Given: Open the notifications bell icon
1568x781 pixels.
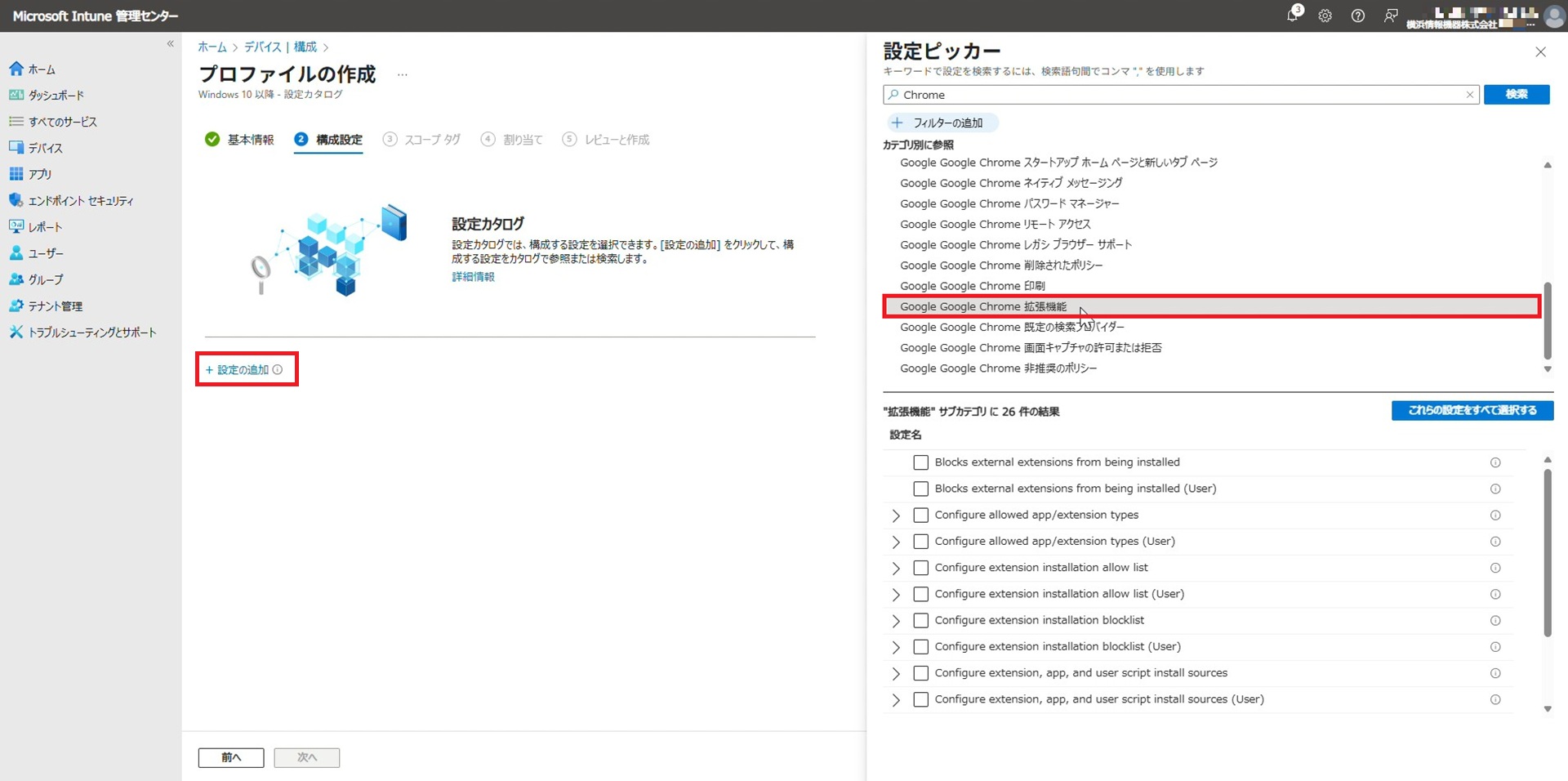Looking at the screenshot, I should point(1292,16).
